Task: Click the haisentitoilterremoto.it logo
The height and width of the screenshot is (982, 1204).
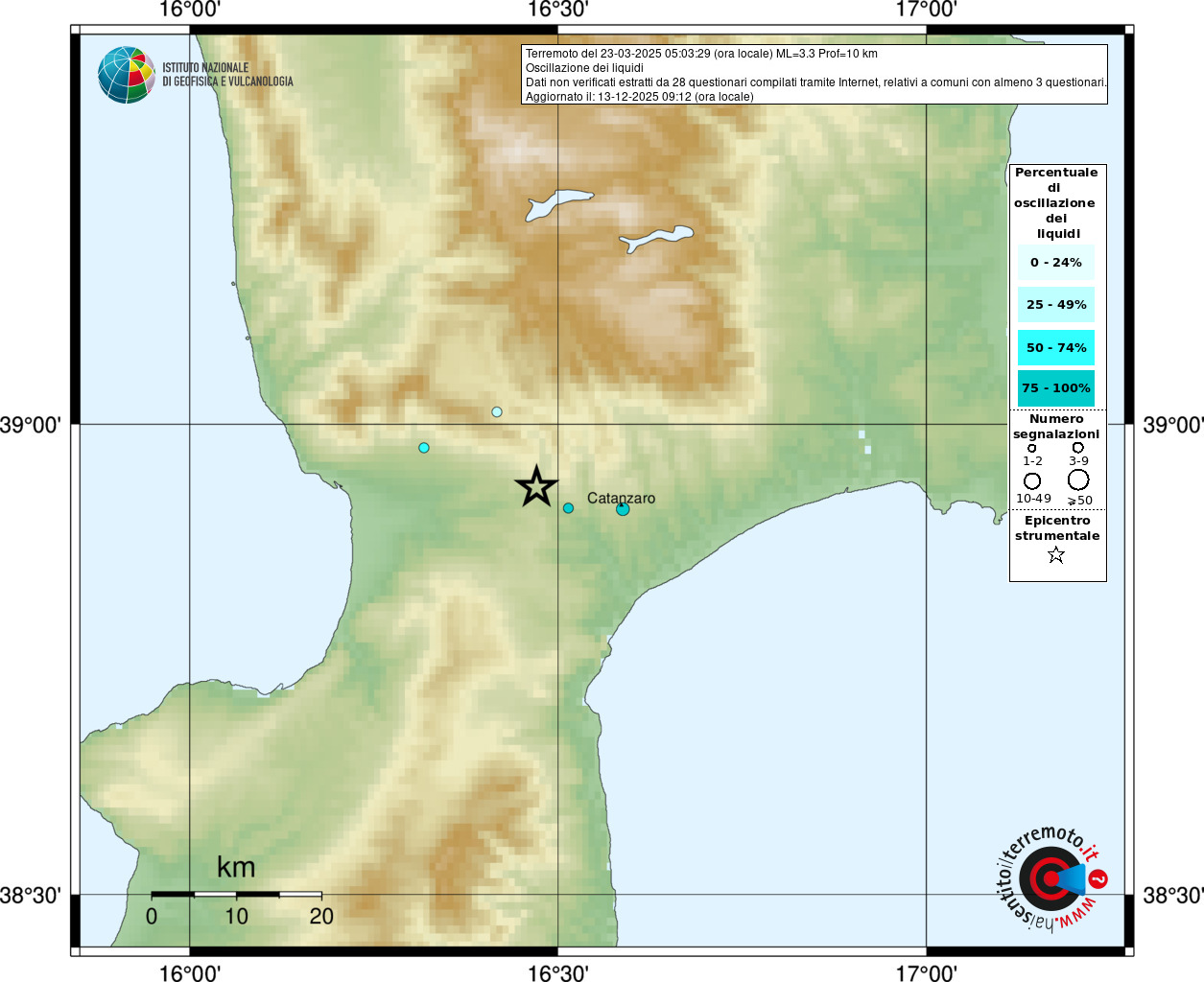Action: tap(1052, 878)
